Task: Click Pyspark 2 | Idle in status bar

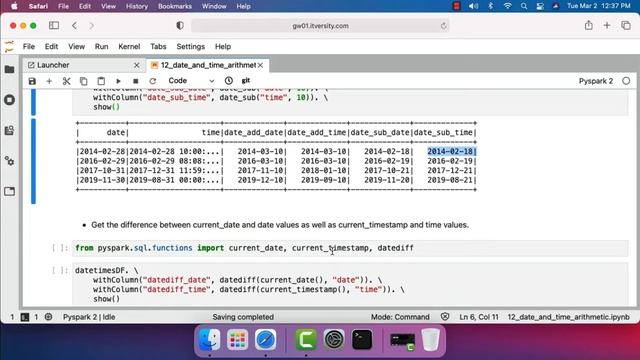Action: coord(89,317)
